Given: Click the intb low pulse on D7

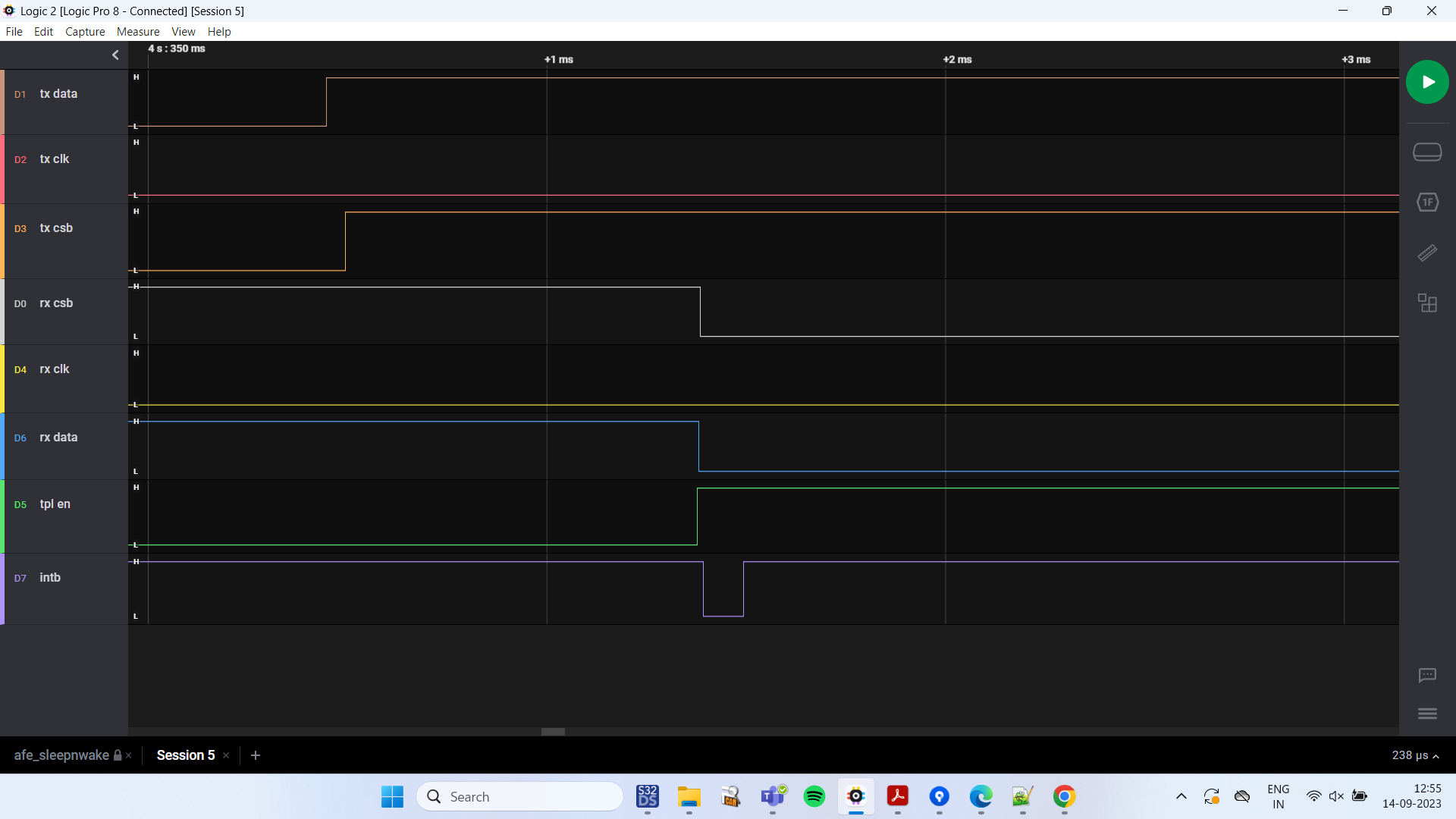Looking at the screenshot, I should click(723, 590).
